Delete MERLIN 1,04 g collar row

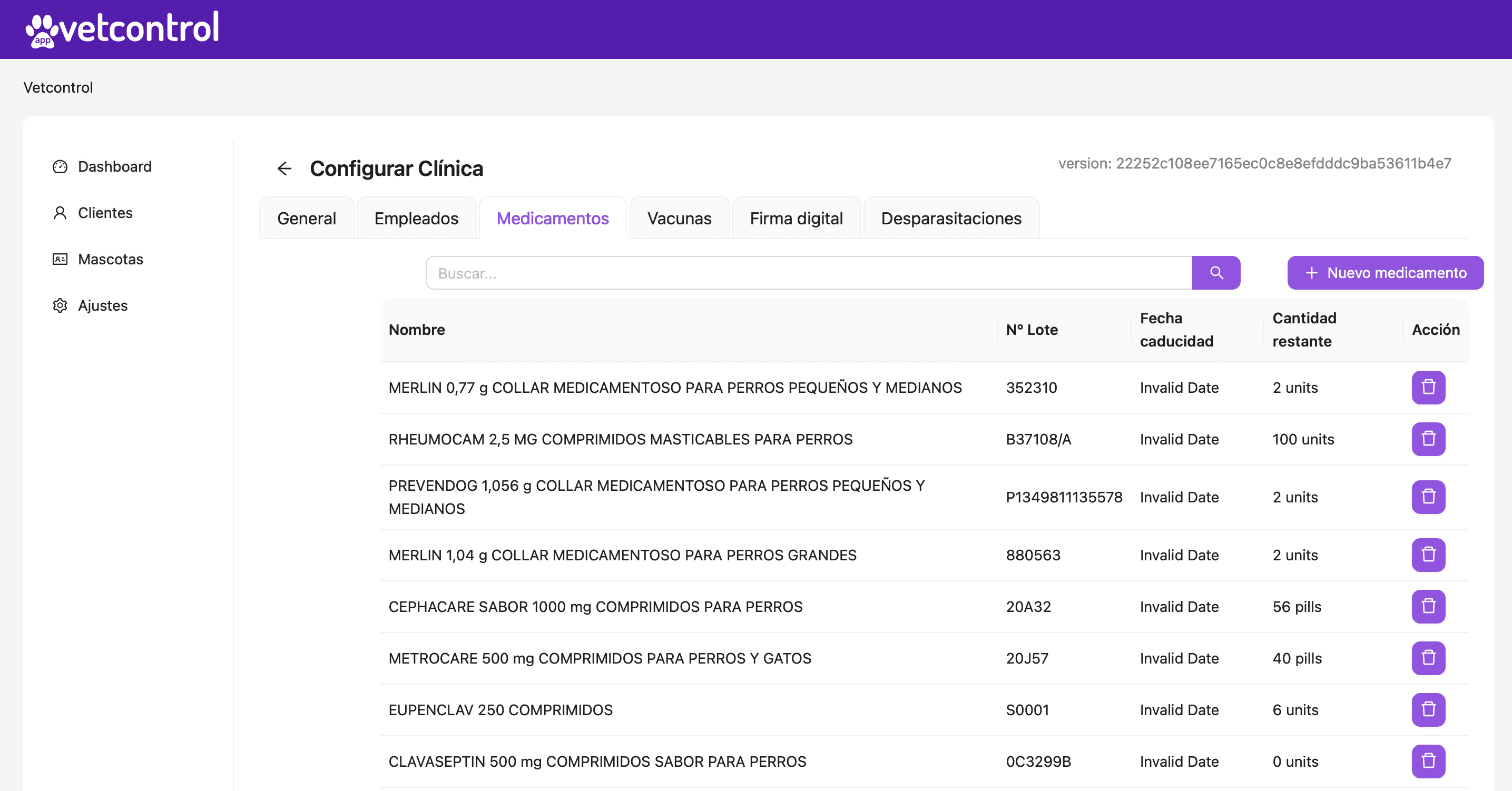(x=1428, y=555)
